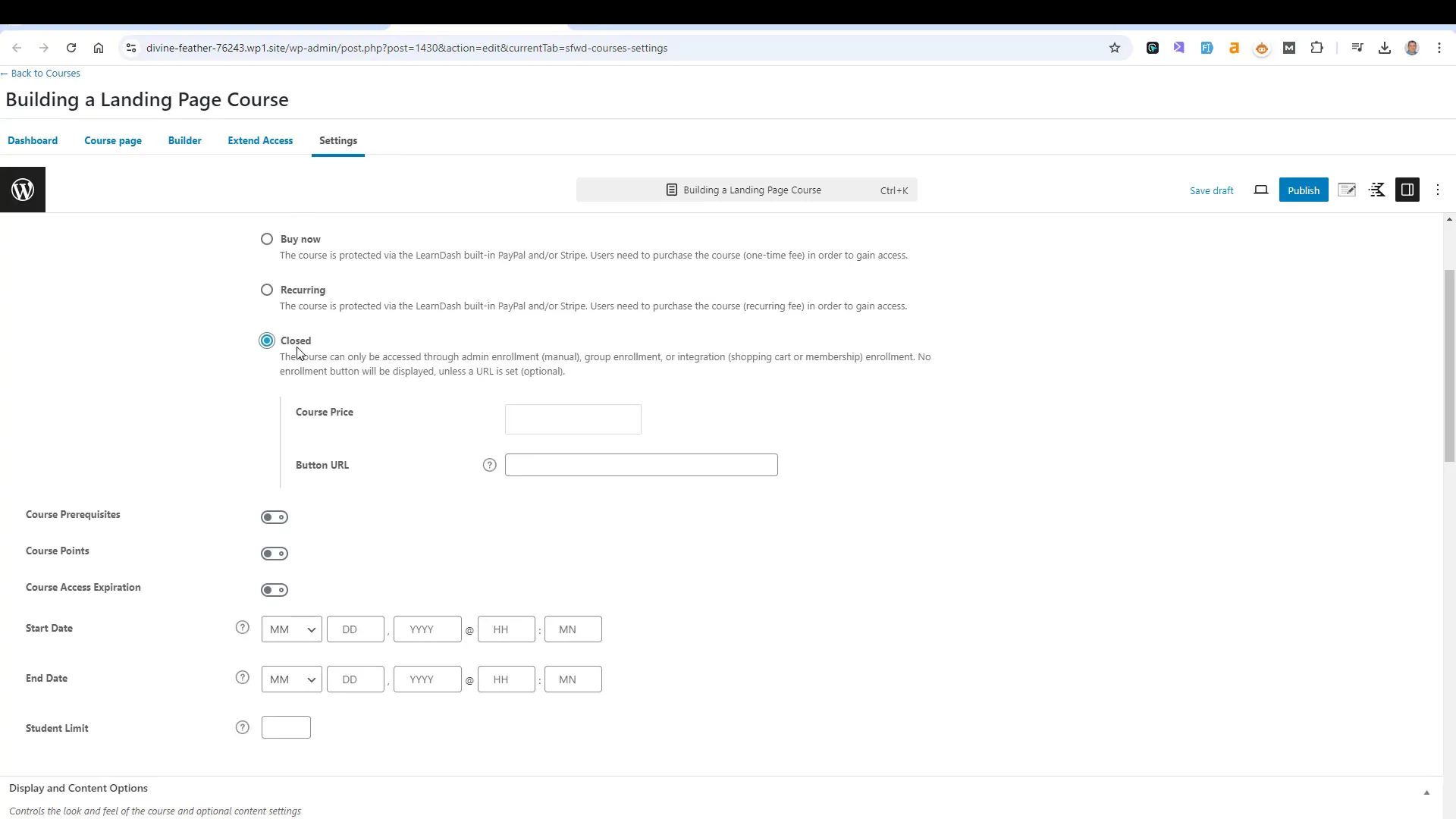Click the Button URL help icon
Image resolution: width=1456 pixels, height=819 pixels.
pos(490,464)
